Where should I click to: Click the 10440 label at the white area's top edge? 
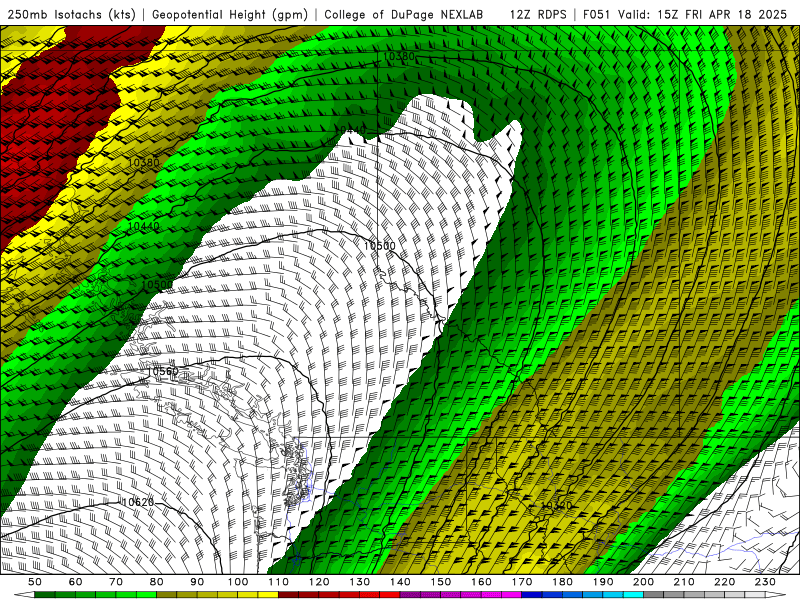coord(351,131)
